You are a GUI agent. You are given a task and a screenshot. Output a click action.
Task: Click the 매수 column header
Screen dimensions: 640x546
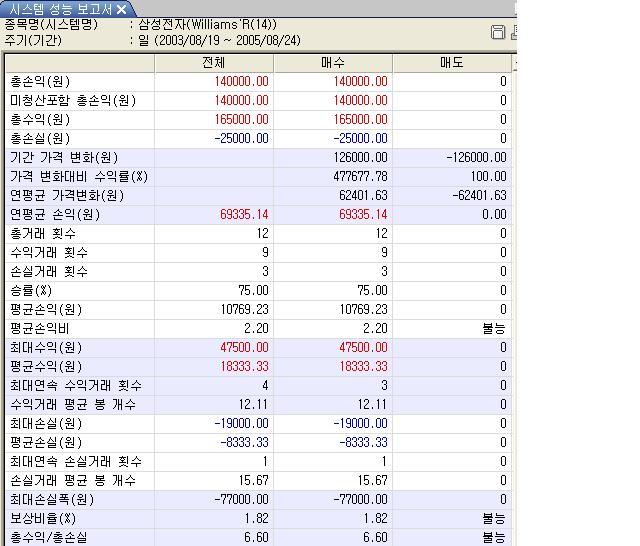332,63
